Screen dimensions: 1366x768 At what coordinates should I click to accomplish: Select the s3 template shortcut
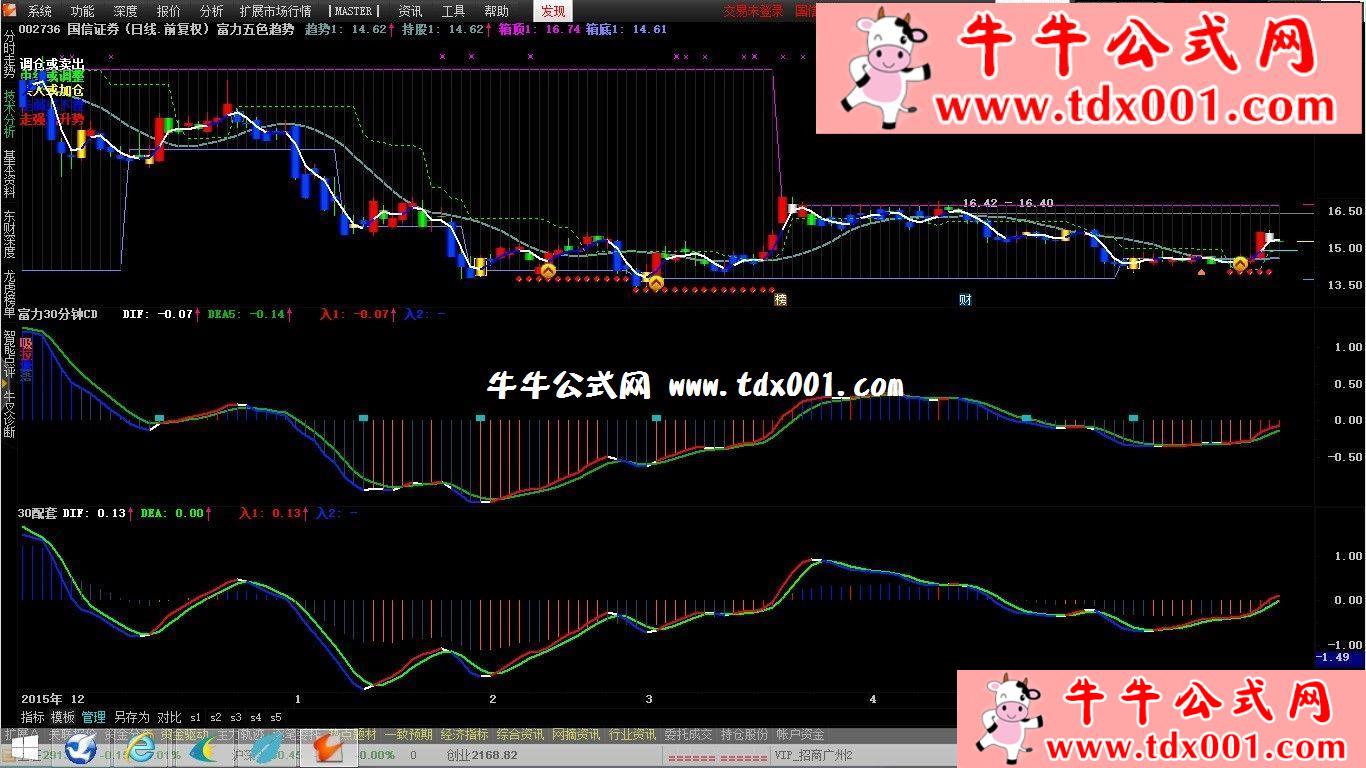point(236,717)
